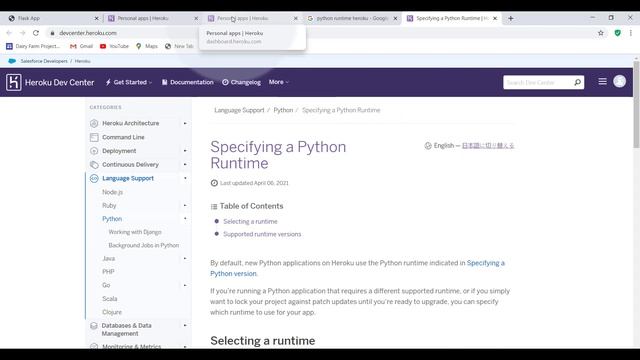The width and height of the screenshot is (640, 360).
Task: Open More dropdown in navbar
Action: pyautogui.click(x=278, y=82)
